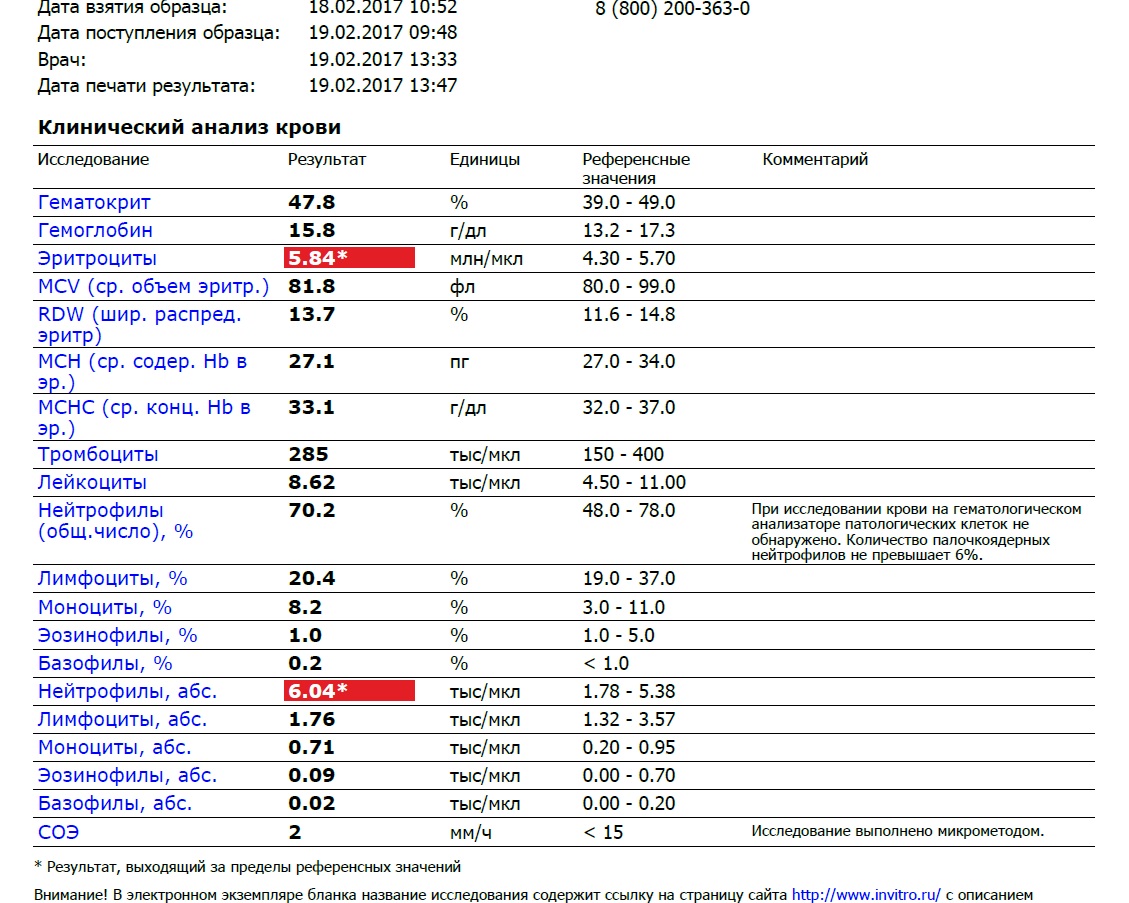Click the Клинический анализ крови heading
Screen dimensions: 1129x903
(189, 128)
